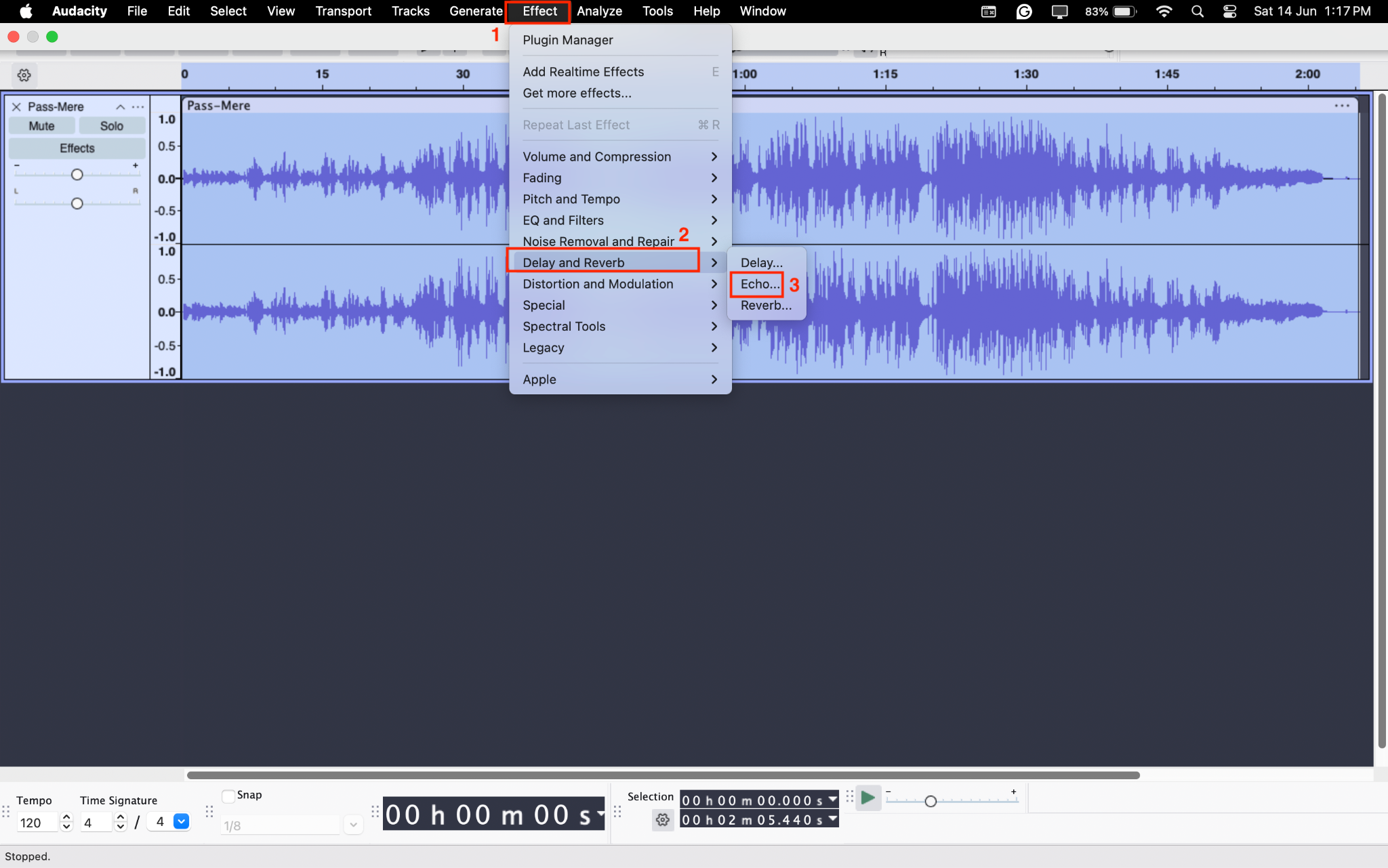Close the Pass-Mere track with X
The height and width of the screenshot is (868, 1388).
pos(16,107)
